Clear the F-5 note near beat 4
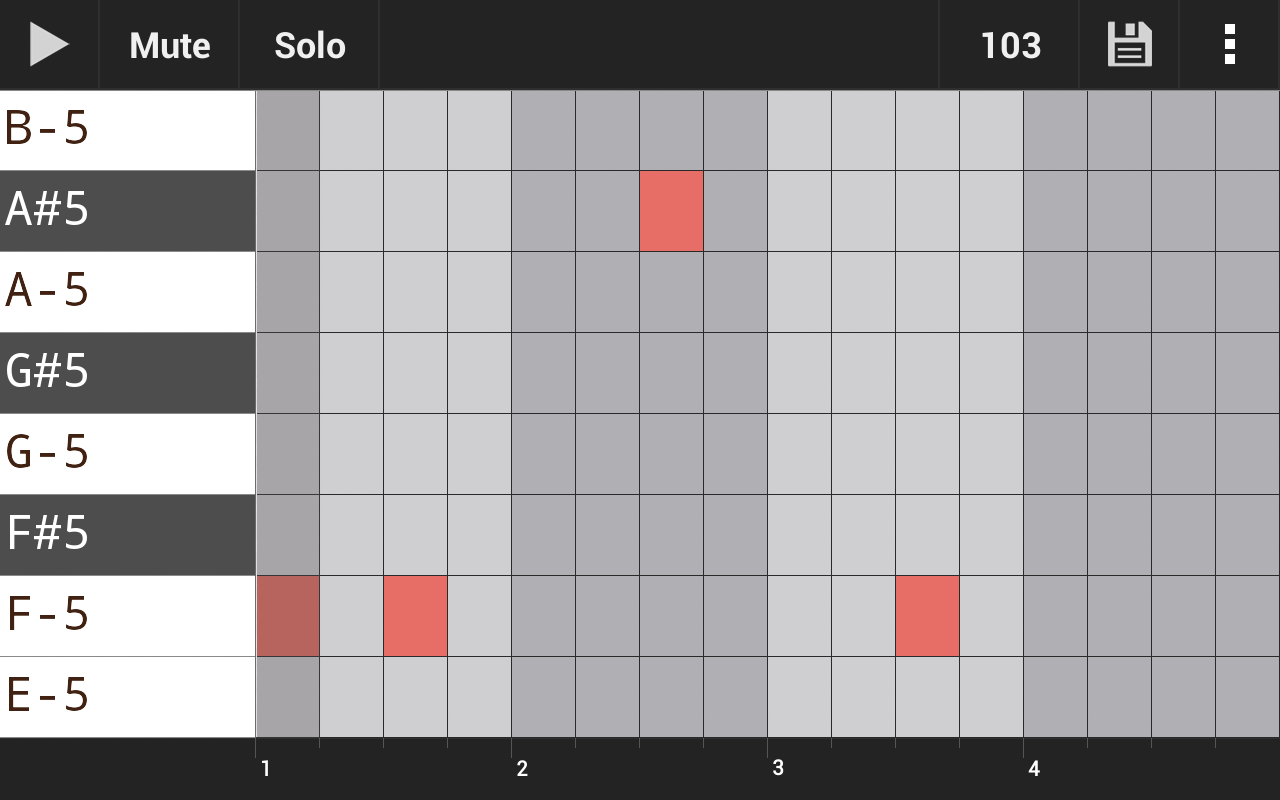Screen dimensions: 1280x800 point(927,616)
